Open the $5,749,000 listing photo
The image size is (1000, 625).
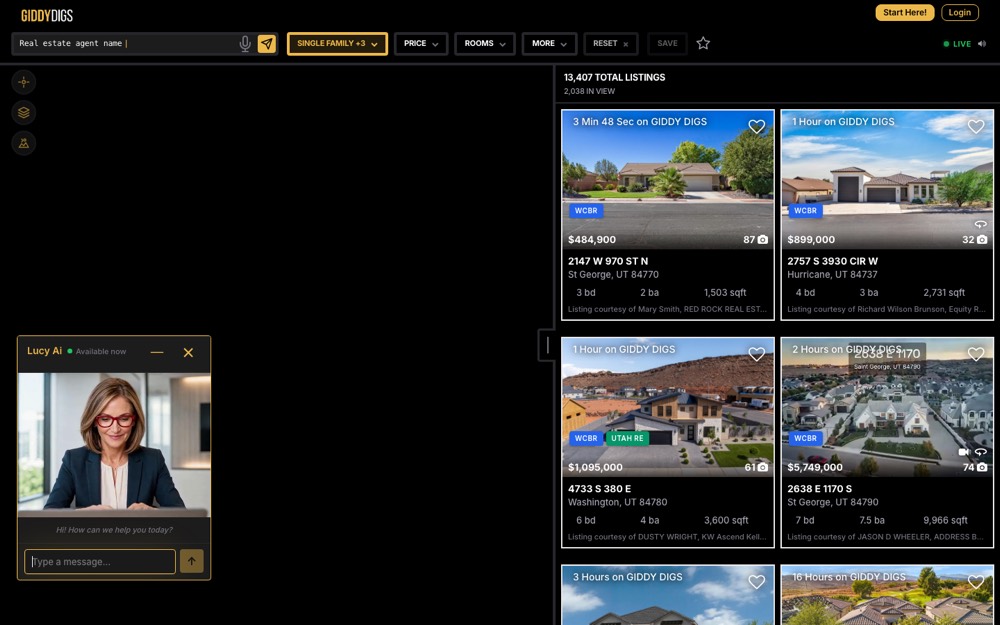click(887, 407)
